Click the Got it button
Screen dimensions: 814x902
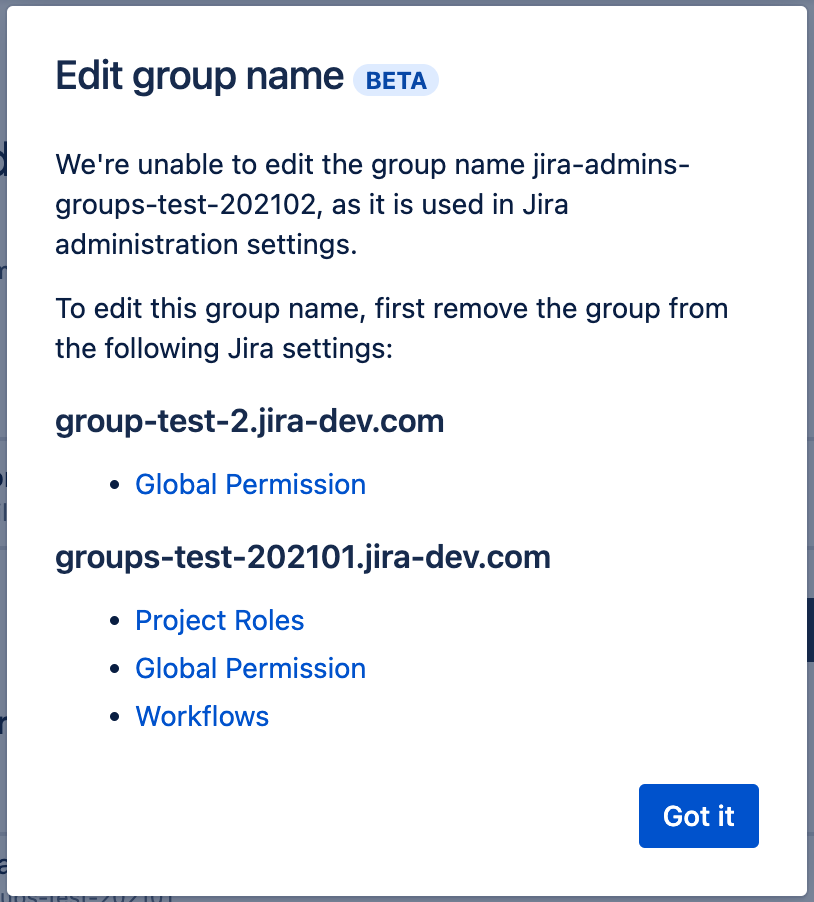pyautogui.click(x=698, y=816)
